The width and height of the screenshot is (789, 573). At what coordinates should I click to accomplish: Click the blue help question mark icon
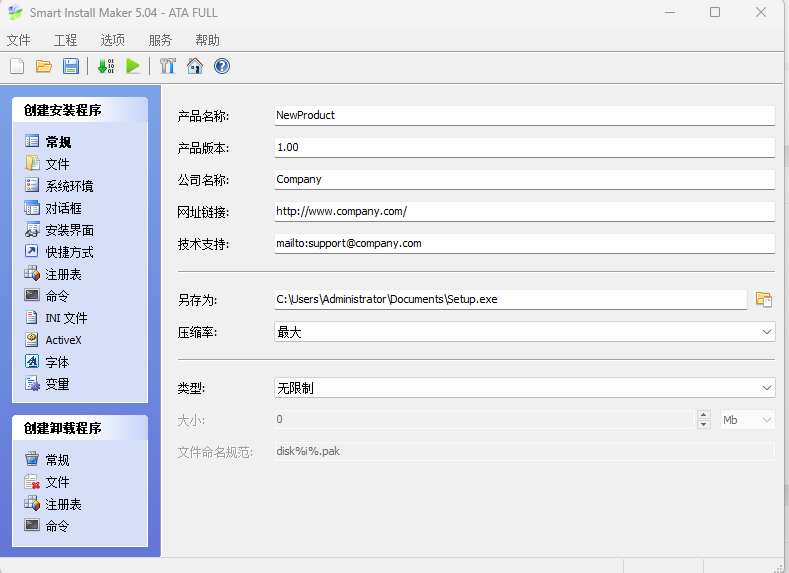click(222, 67)
